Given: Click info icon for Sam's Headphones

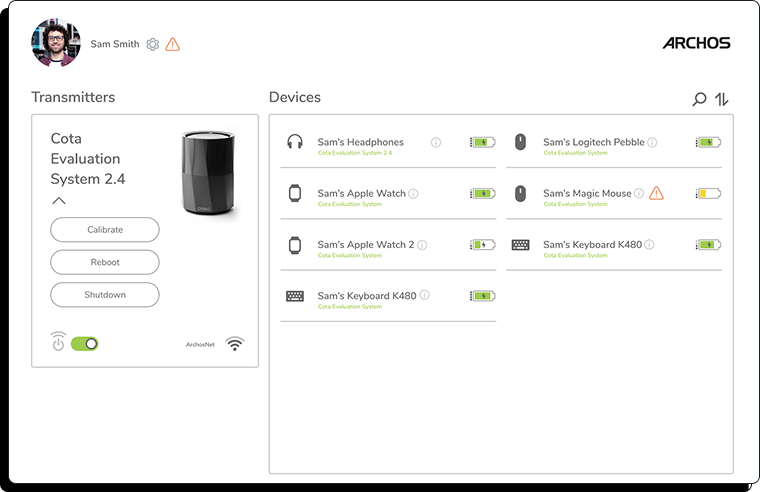Looking at the screenshot, I should point(436,142).
